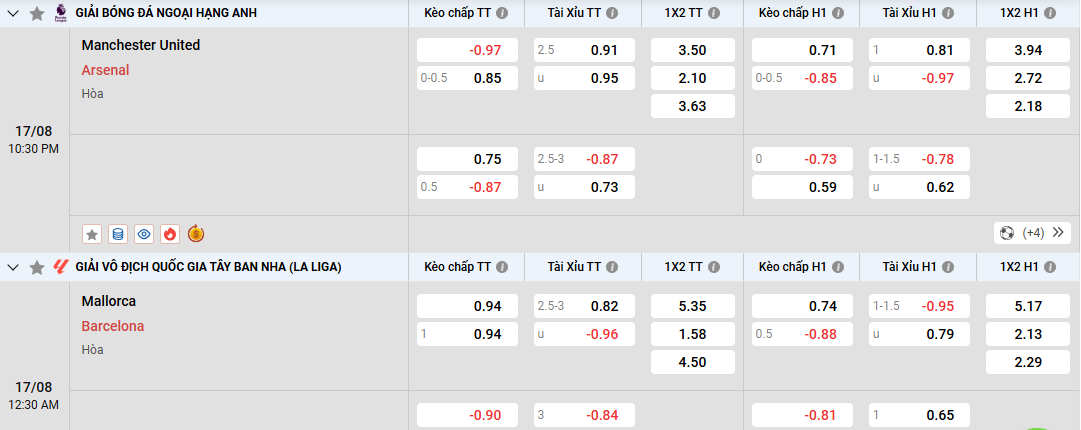This screenshot has height=430, width=1081.
Task: Bet first-half Arsenal win 2.72
Action: [1028, 78]
